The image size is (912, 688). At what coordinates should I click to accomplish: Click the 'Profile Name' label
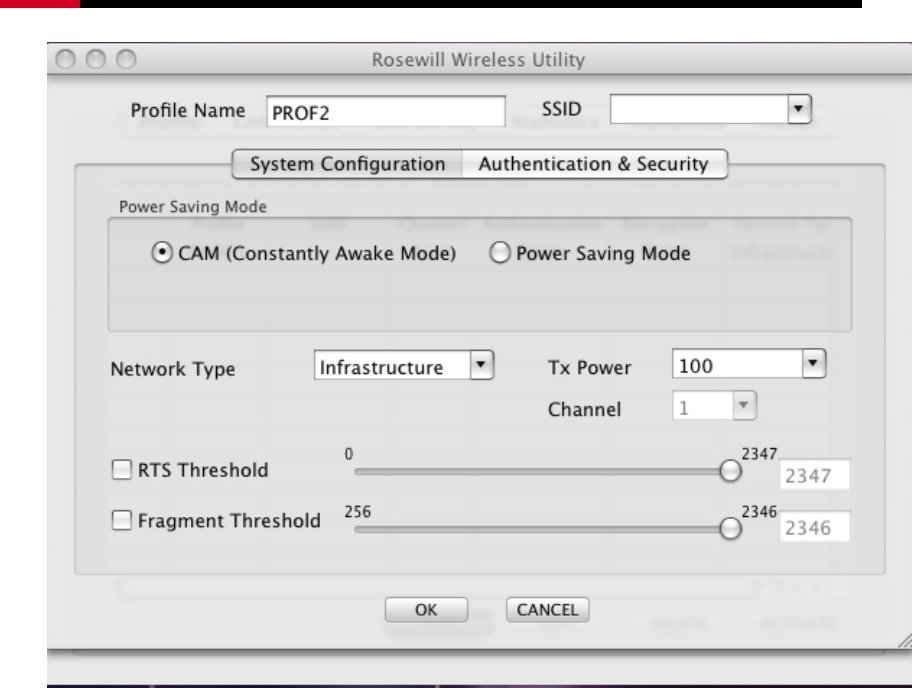[188, 110]
